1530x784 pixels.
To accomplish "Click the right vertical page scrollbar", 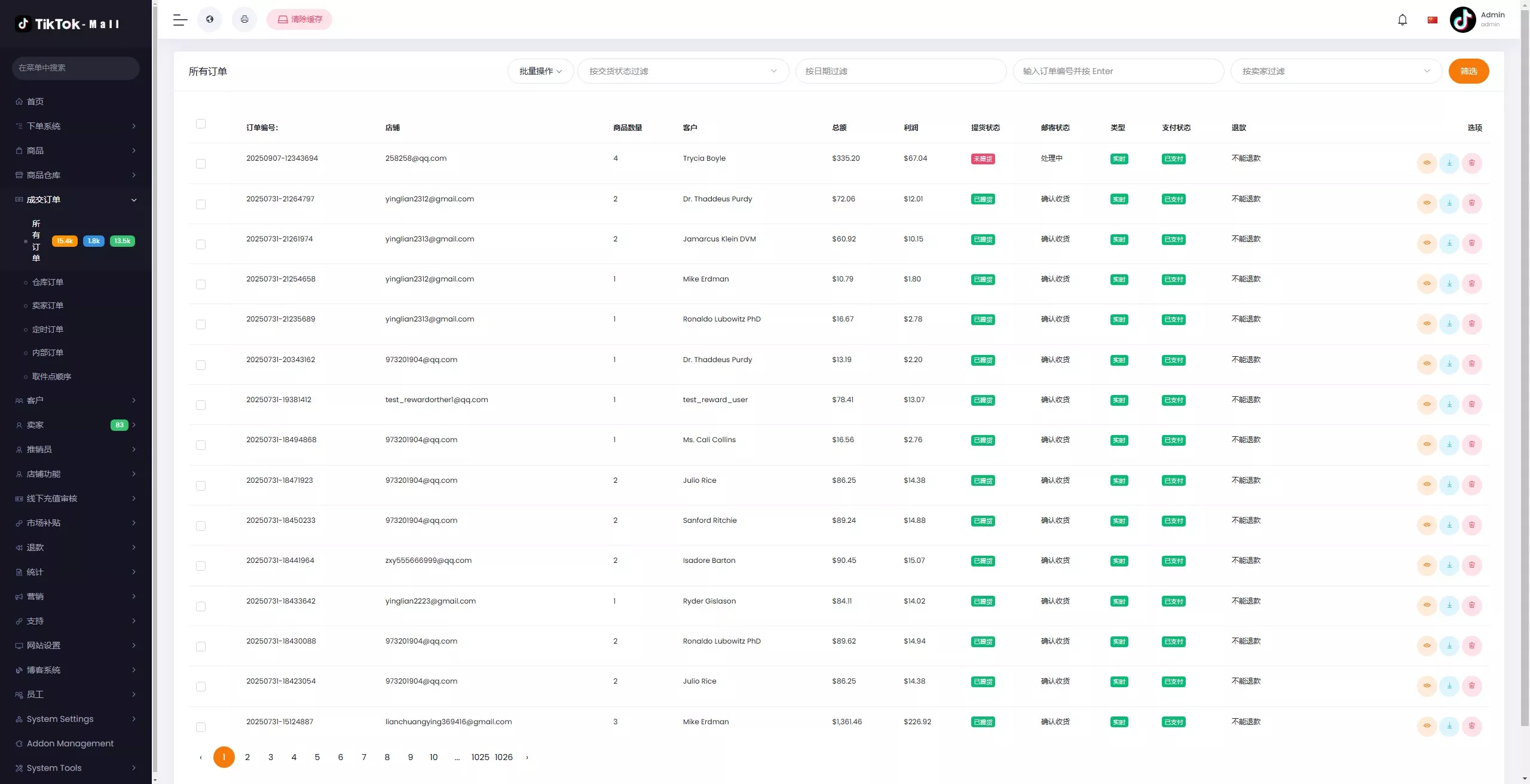I will [x=1525, y=359].
